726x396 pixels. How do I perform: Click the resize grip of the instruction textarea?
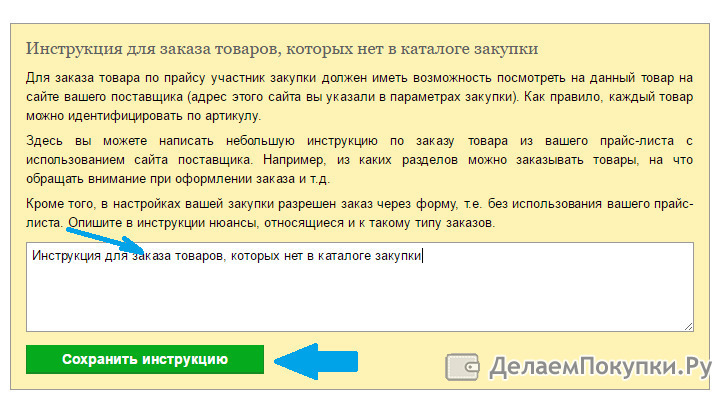688,327
